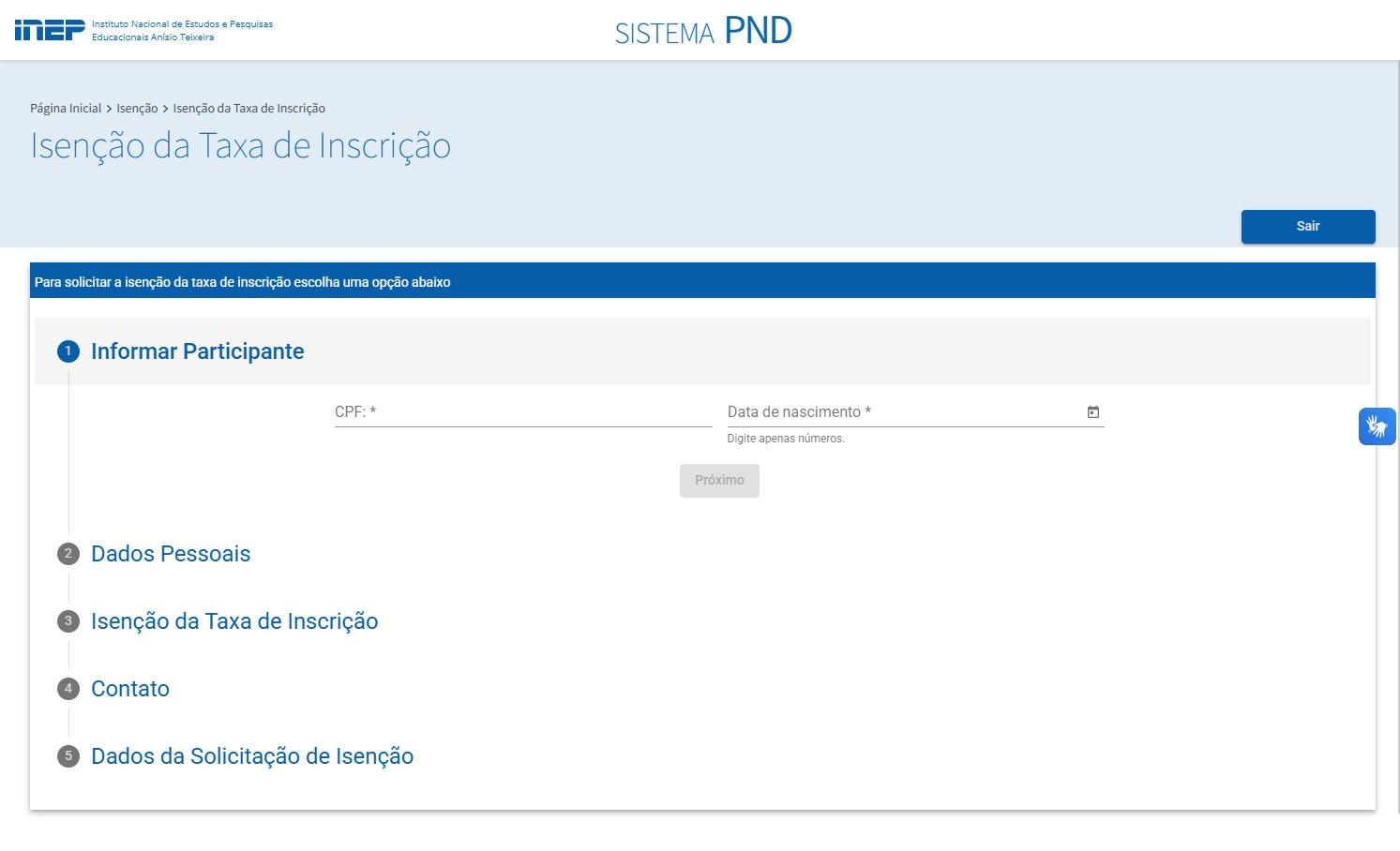Click step 1 circle icon
This screenshot has width=1400, height=851.
tap(68, 351)
